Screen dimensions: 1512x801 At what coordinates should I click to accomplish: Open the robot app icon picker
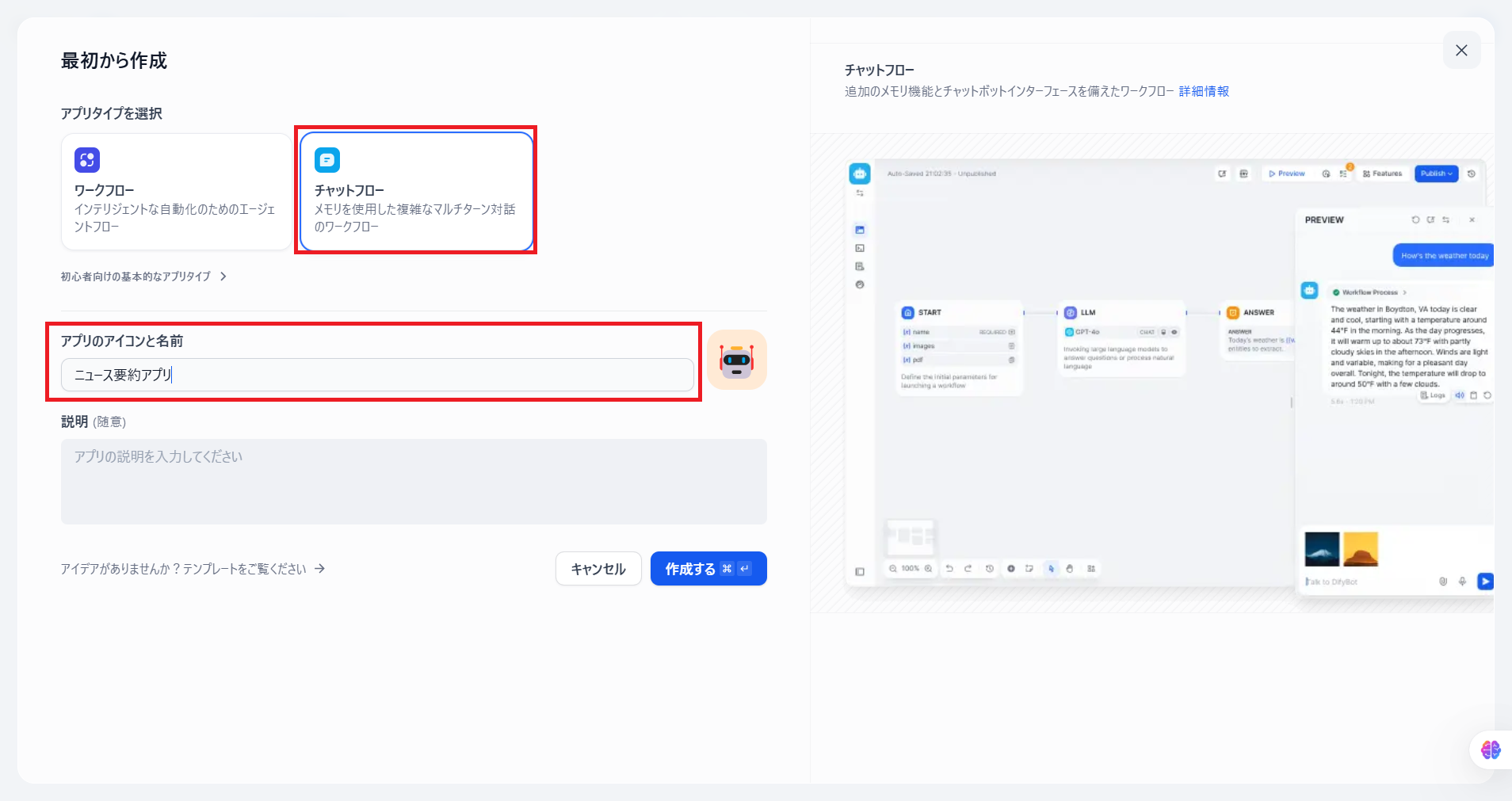[x=736, y=360]
